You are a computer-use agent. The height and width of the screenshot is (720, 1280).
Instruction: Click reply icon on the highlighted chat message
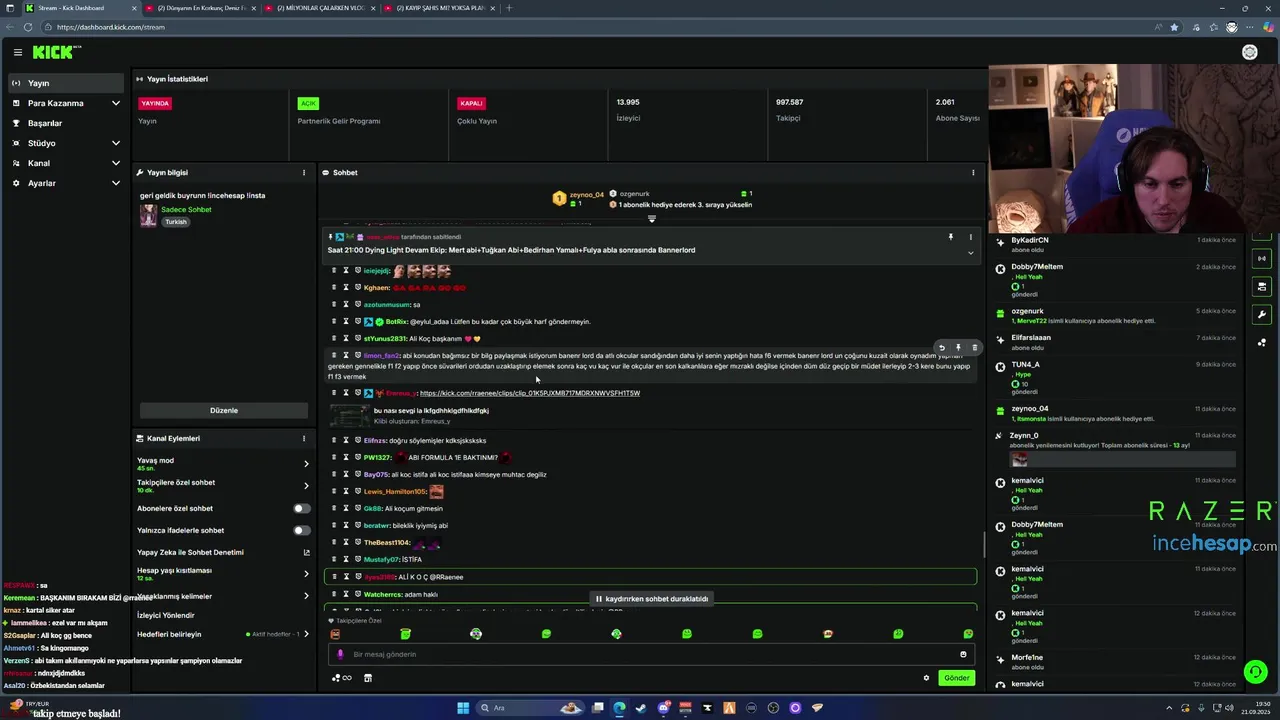tap(941, 348)
